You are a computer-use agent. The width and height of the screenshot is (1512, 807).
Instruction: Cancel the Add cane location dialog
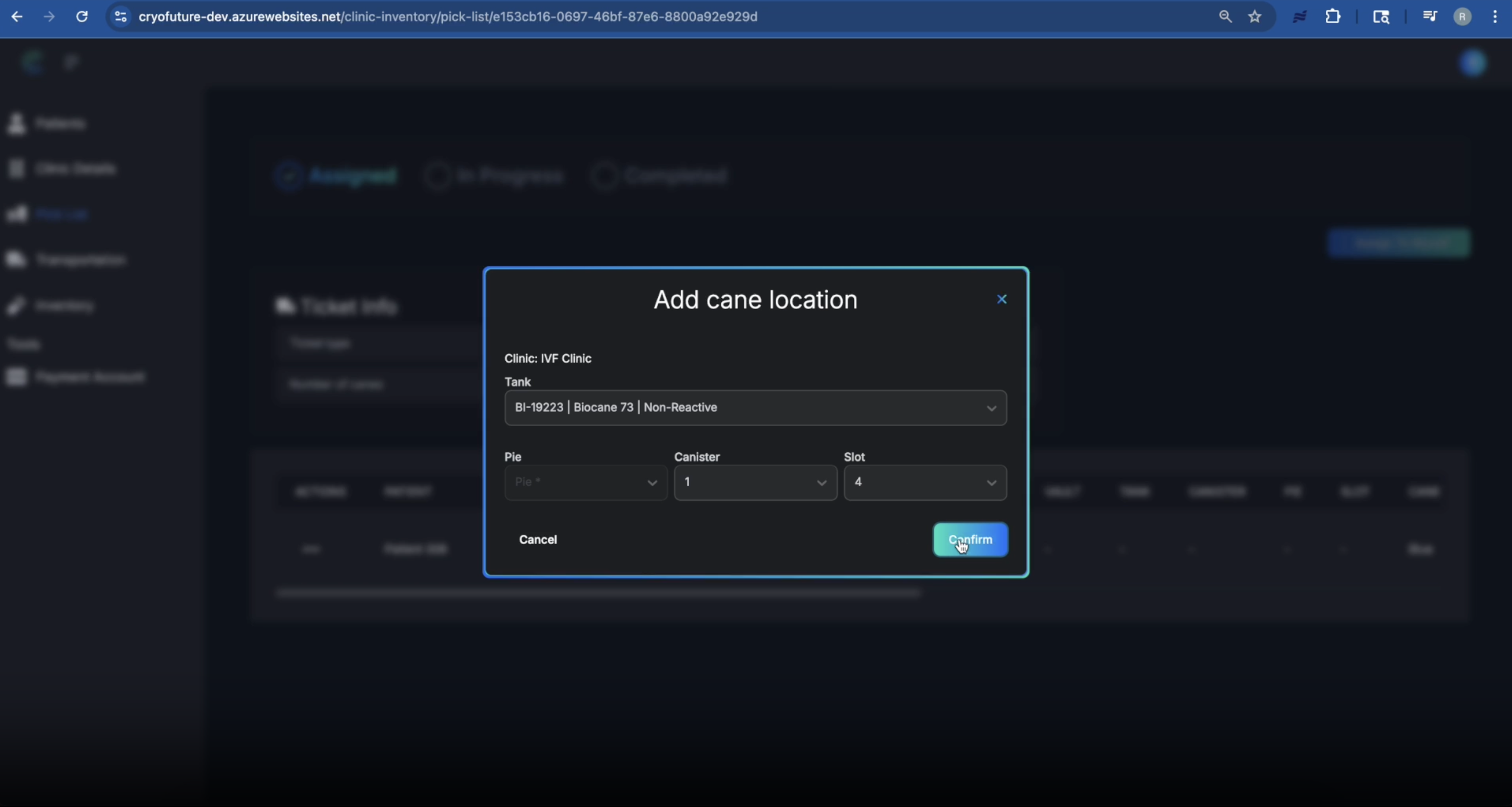pyautogui.click(x=538, y=540)
